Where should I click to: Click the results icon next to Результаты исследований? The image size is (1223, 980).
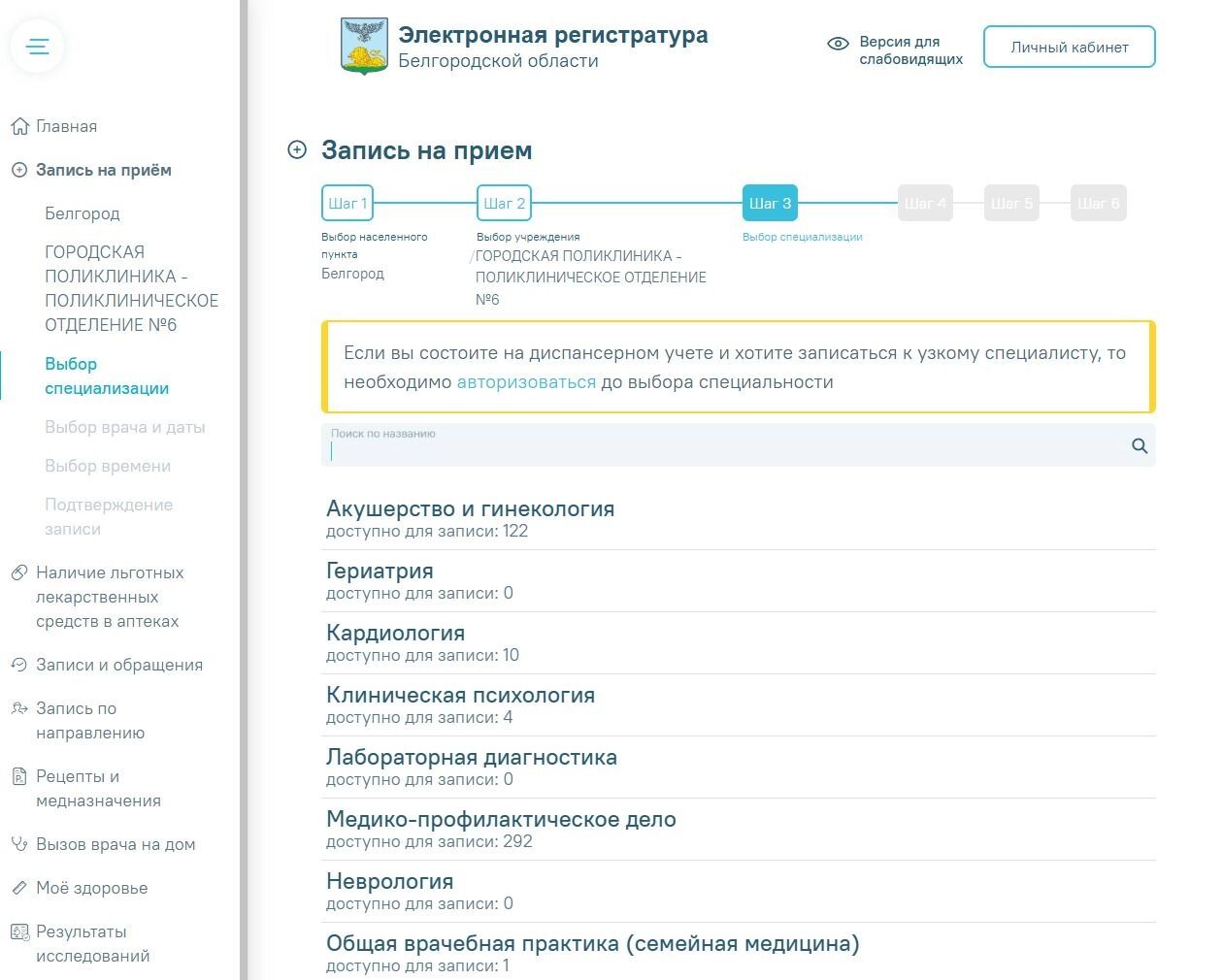18,931
